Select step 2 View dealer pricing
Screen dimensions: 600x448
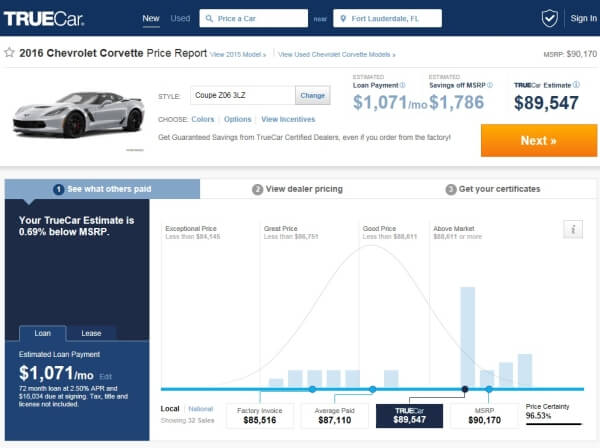point(297,189)
